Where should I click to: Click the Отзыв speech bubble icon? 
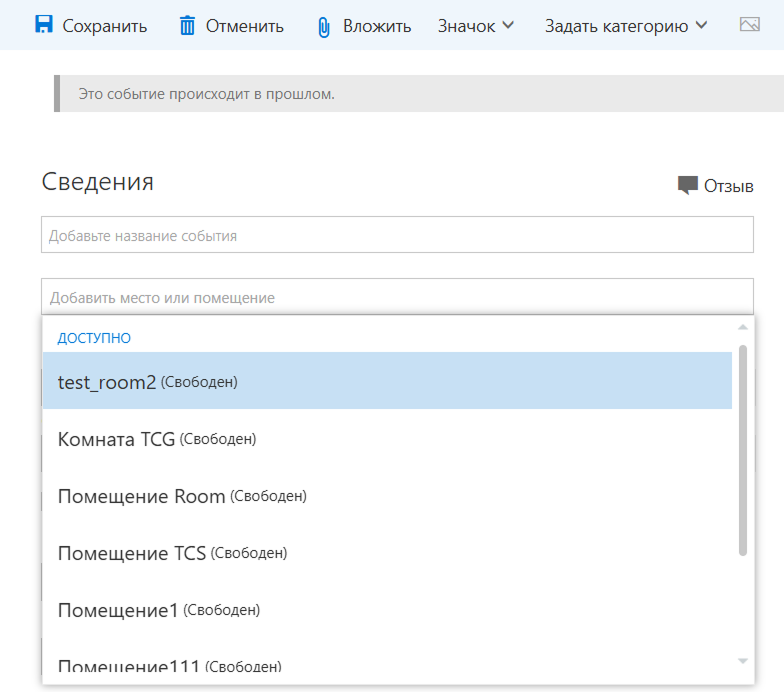[688, 185]
